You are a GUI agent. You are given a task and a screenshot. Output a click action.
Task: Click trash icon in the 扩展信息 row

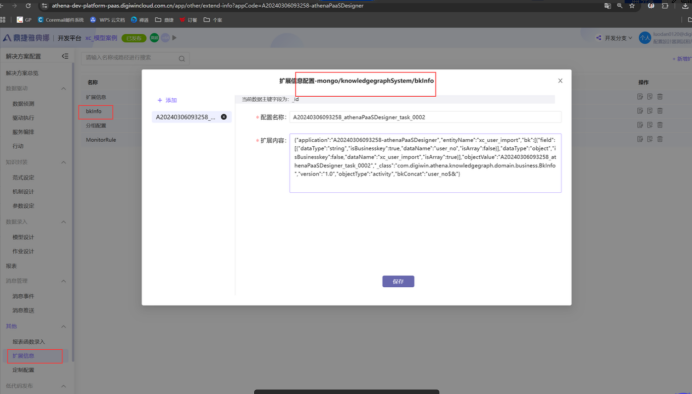click(660, 97)
